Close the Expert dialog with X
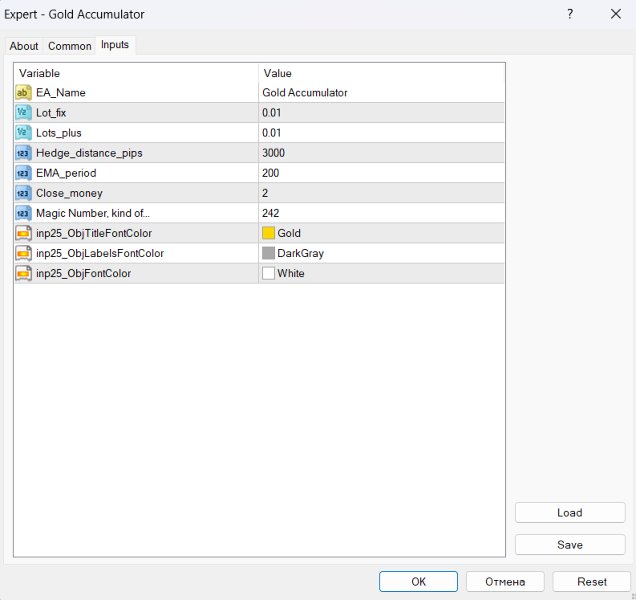This screenshot has height=600, width=636. [x=616, y=14]
